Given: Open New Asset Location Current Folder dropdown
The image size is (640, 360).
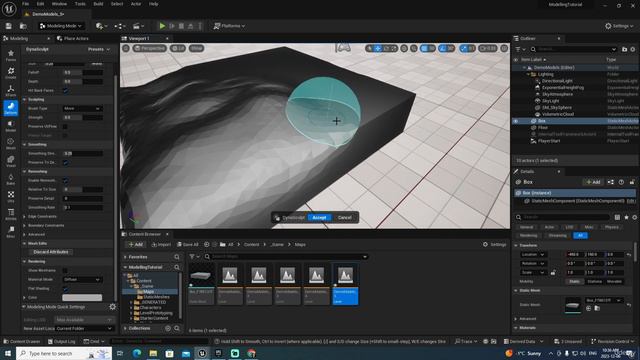Looking at the screenshot, I should pyautogui.click(x=84, y=329).
